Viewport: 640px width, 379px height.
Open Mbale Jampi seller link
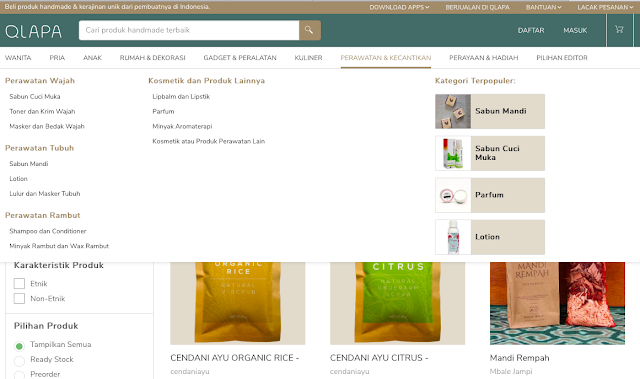coord(511,372)
